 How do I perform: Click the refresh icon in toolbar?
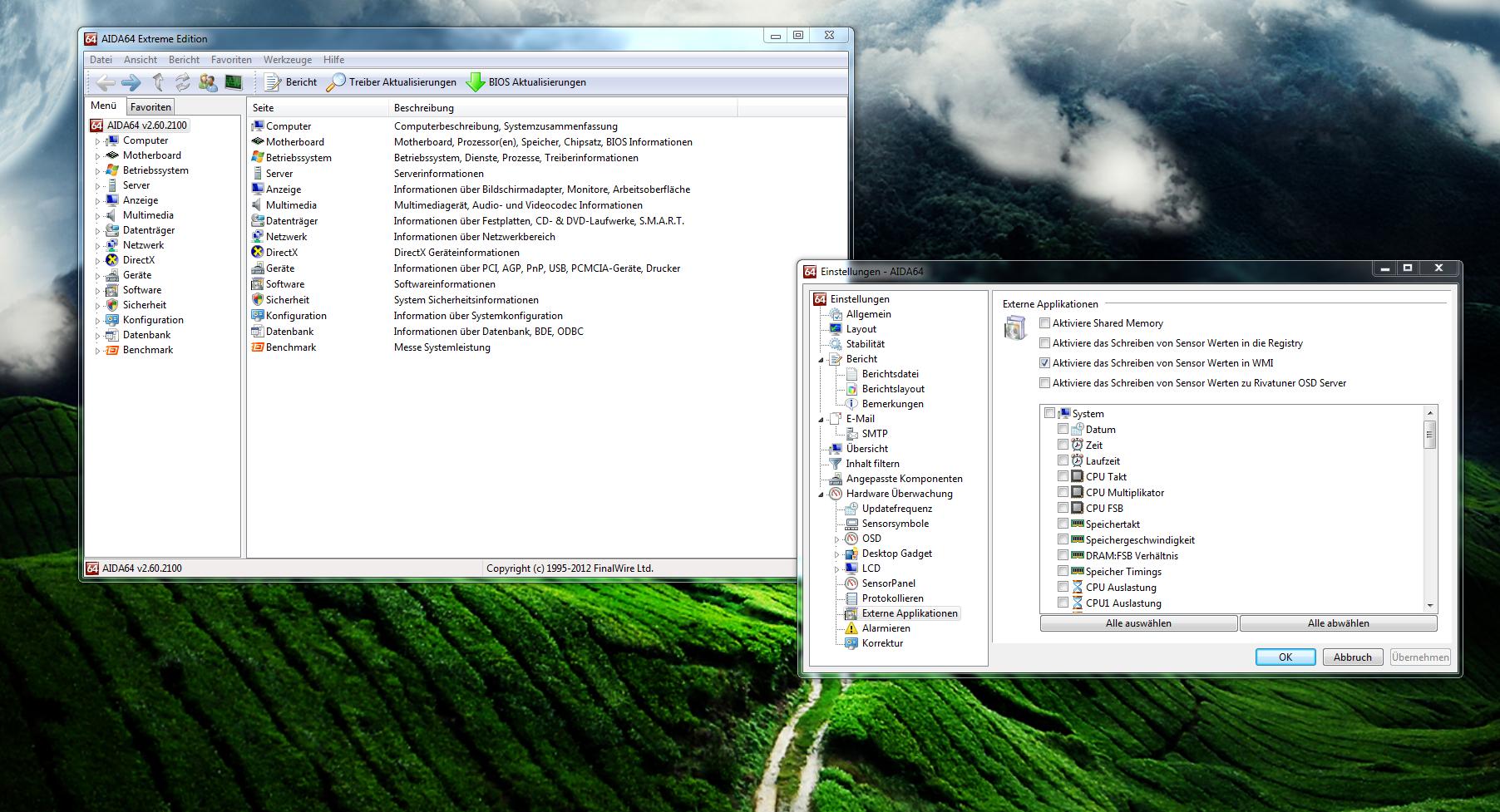pos(183,82)
